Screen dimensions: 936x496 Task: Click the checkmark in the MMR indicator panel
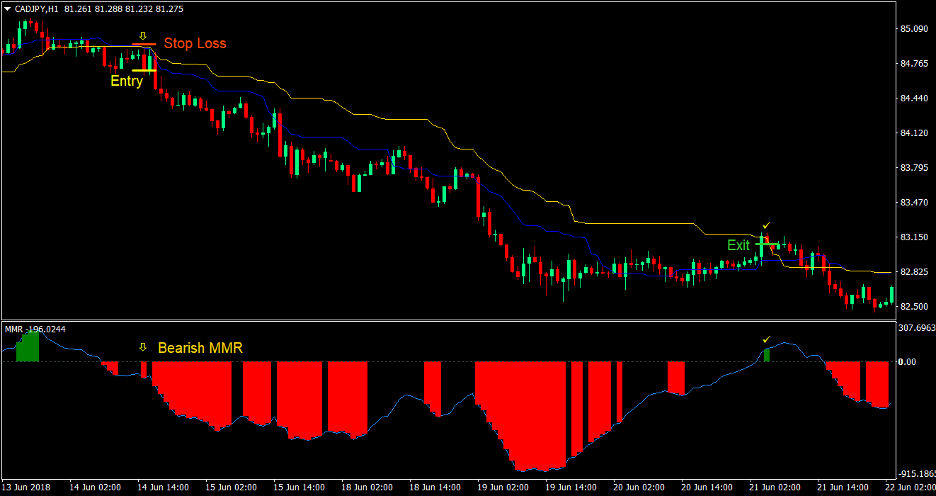[766, 340]
